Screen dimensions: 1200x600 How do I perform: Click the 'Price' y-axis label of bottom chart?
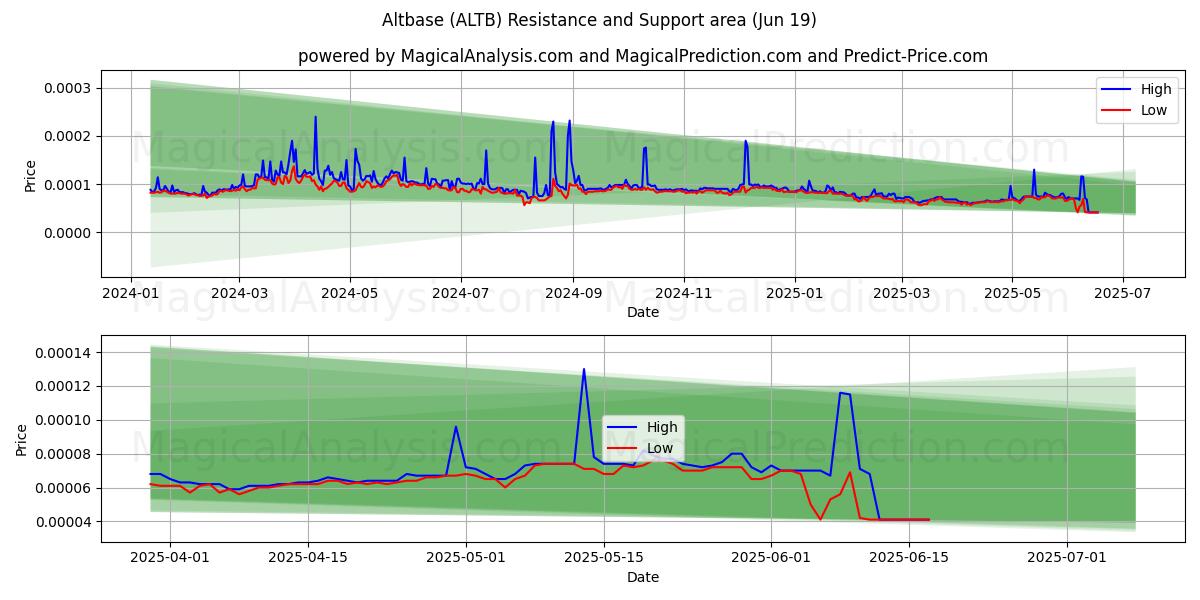click(x=21, y=440)
